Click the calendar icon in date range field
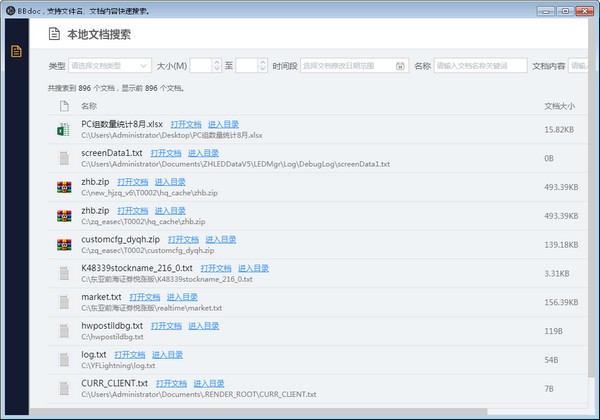This screenshot has height=420, width=600. pyautogui.click(x=400, y=66)
